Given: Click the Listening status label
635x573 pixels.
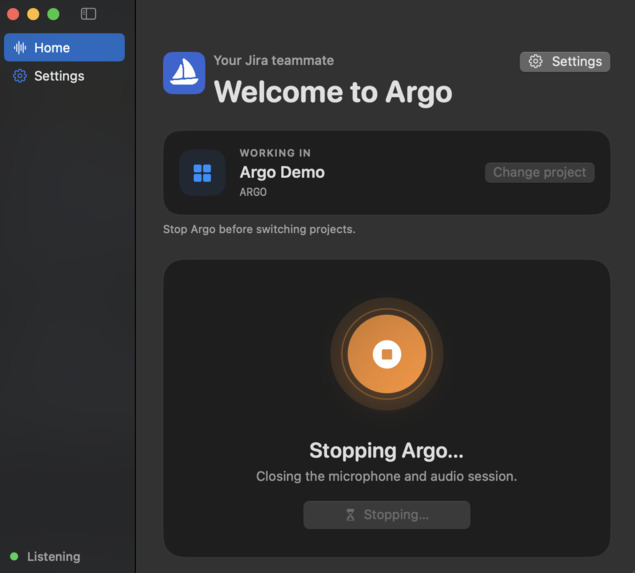Looking at the screenshot, I should point(53,556).
